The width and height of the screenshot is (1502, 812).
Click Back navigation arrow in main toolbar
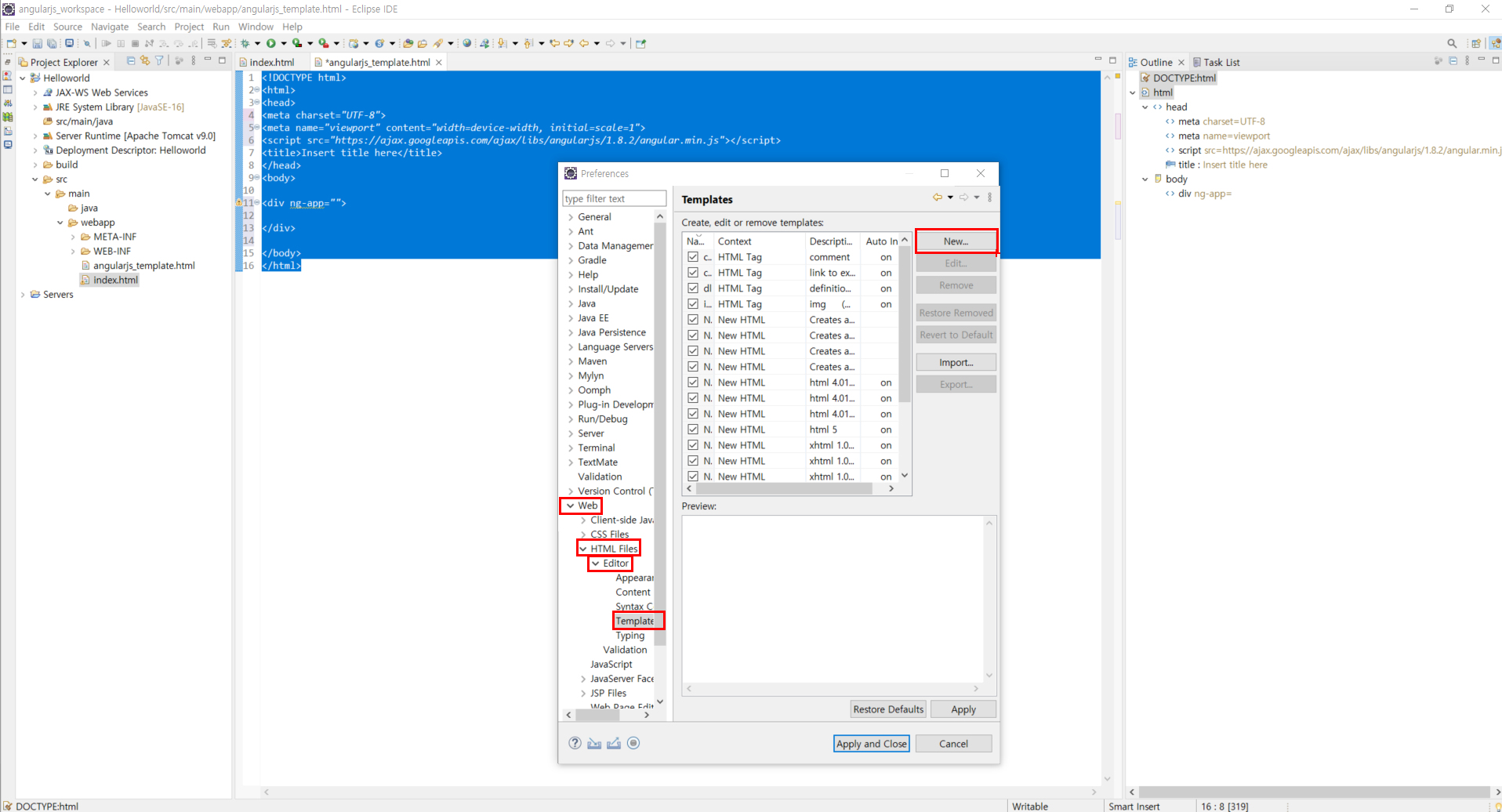coord(584,44)
